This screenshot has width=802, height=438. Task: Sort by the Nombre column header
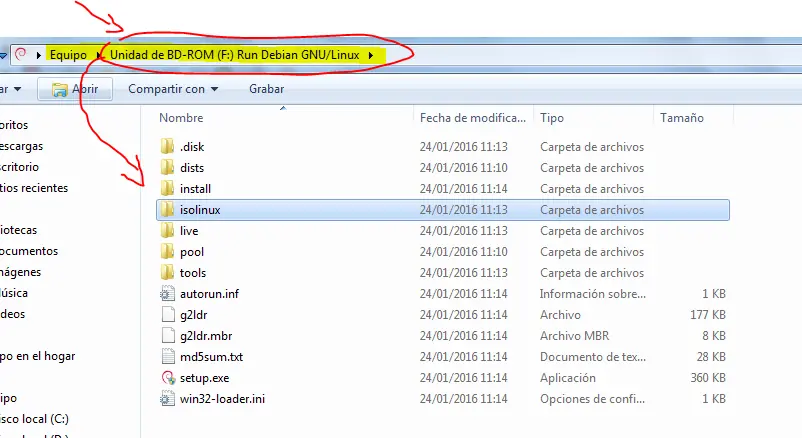181,118
